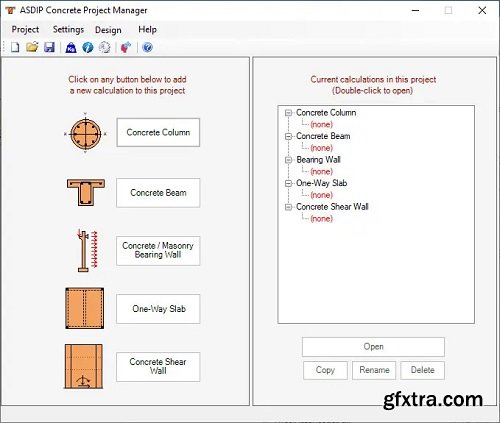Click the shear wall elevation icon
The width and height of the screenshot is (500, 423).
coord(84,366)
